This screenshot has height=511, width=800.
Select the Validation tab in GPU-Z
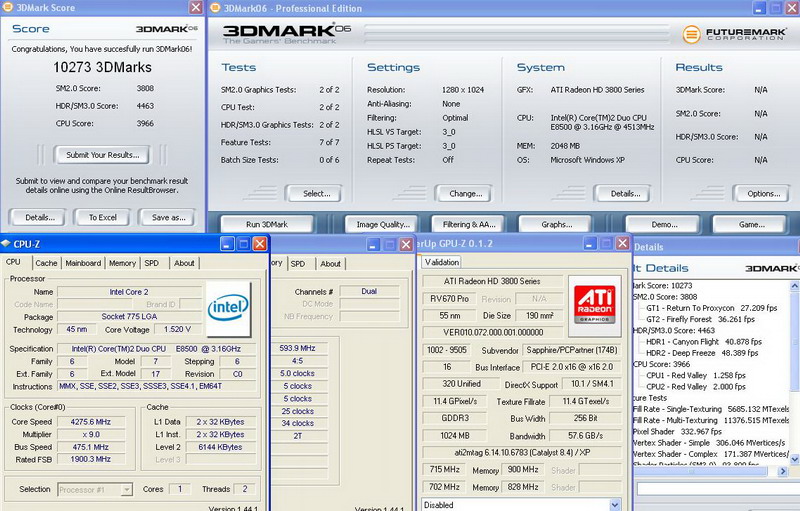[442, 262]
